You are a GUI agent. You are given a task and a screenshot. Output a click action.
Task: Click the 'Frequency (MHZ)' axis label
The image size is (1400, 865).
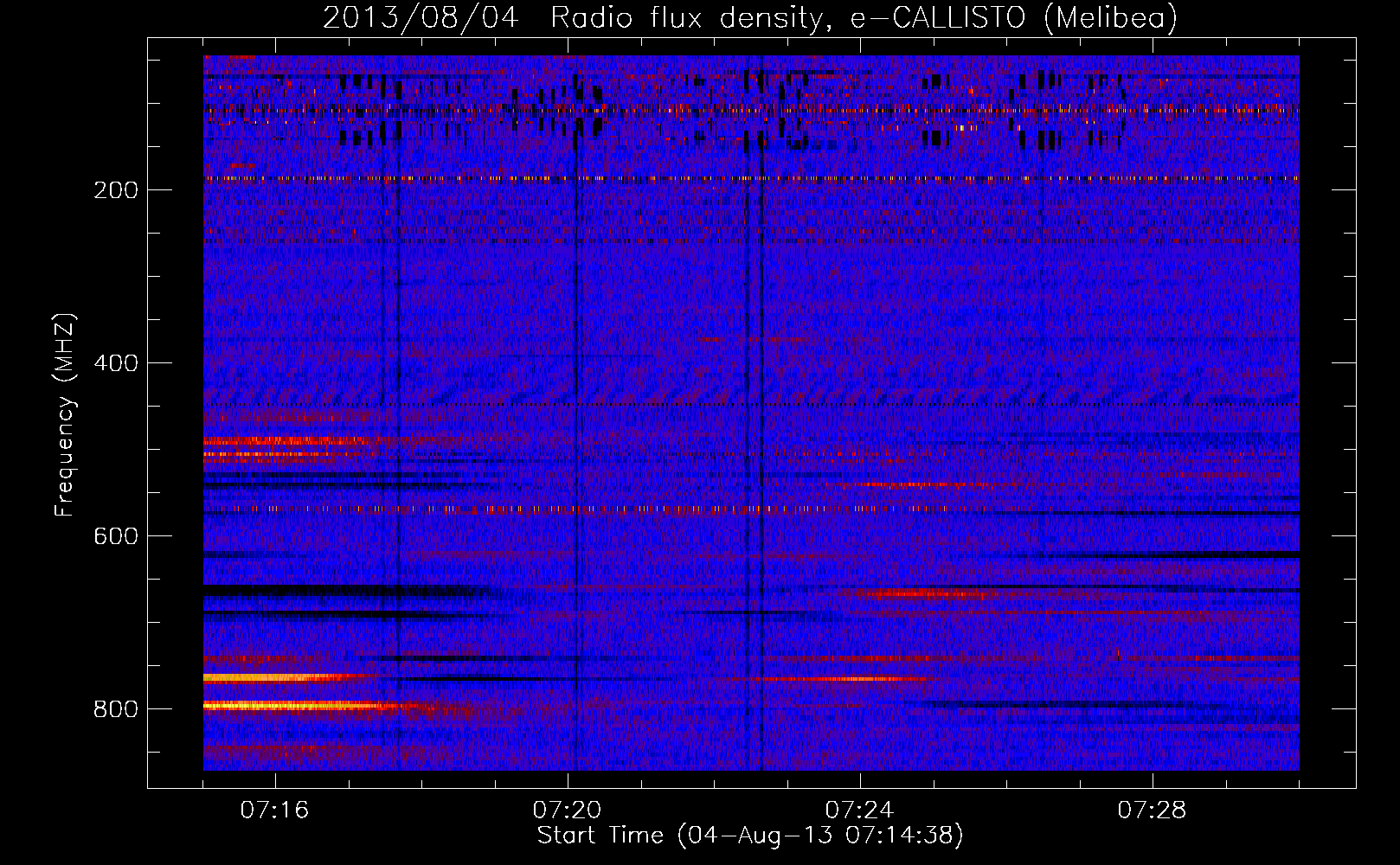click(65, 415)
